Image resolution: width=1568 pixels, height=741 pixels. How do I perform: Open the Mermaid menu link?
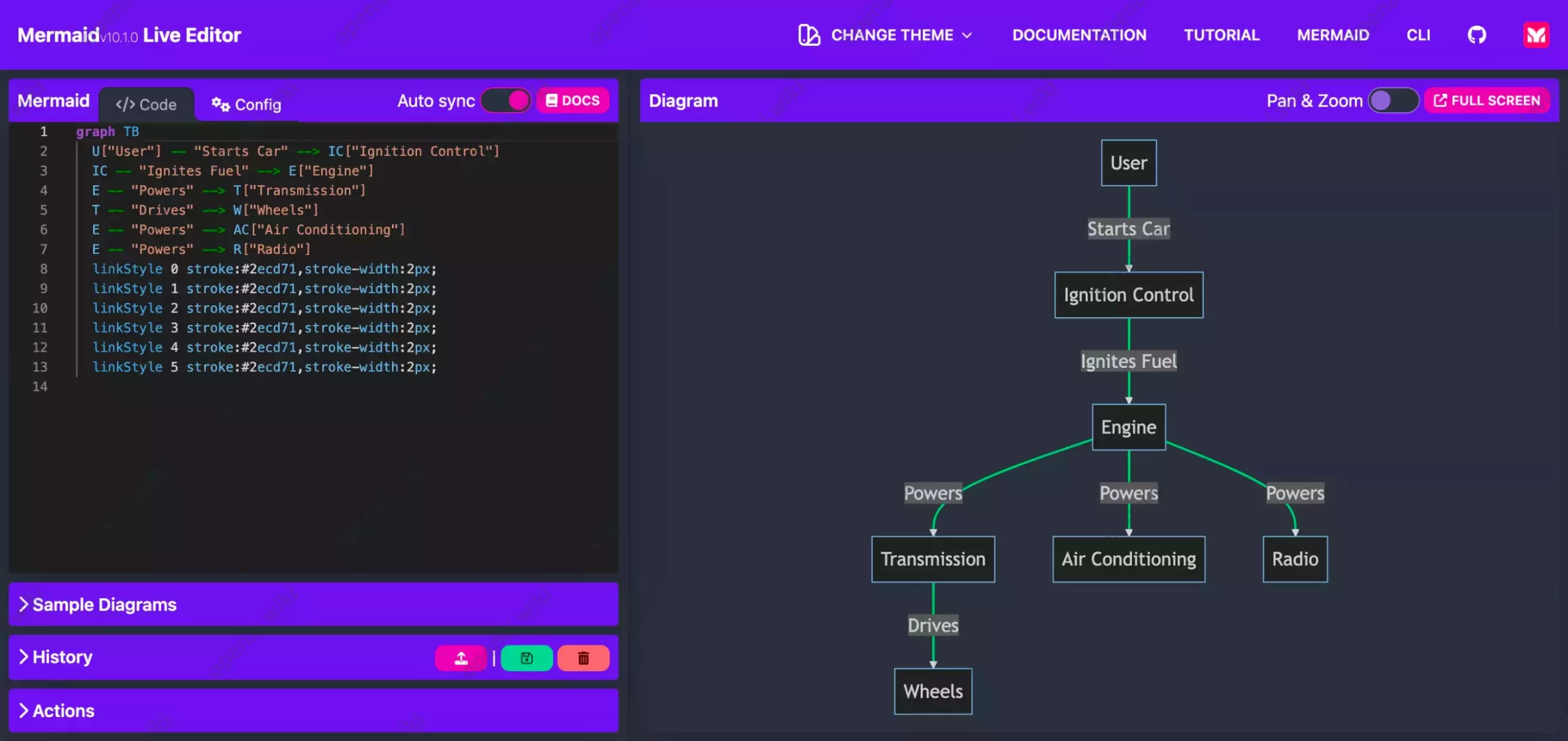tap(1333, 35)
